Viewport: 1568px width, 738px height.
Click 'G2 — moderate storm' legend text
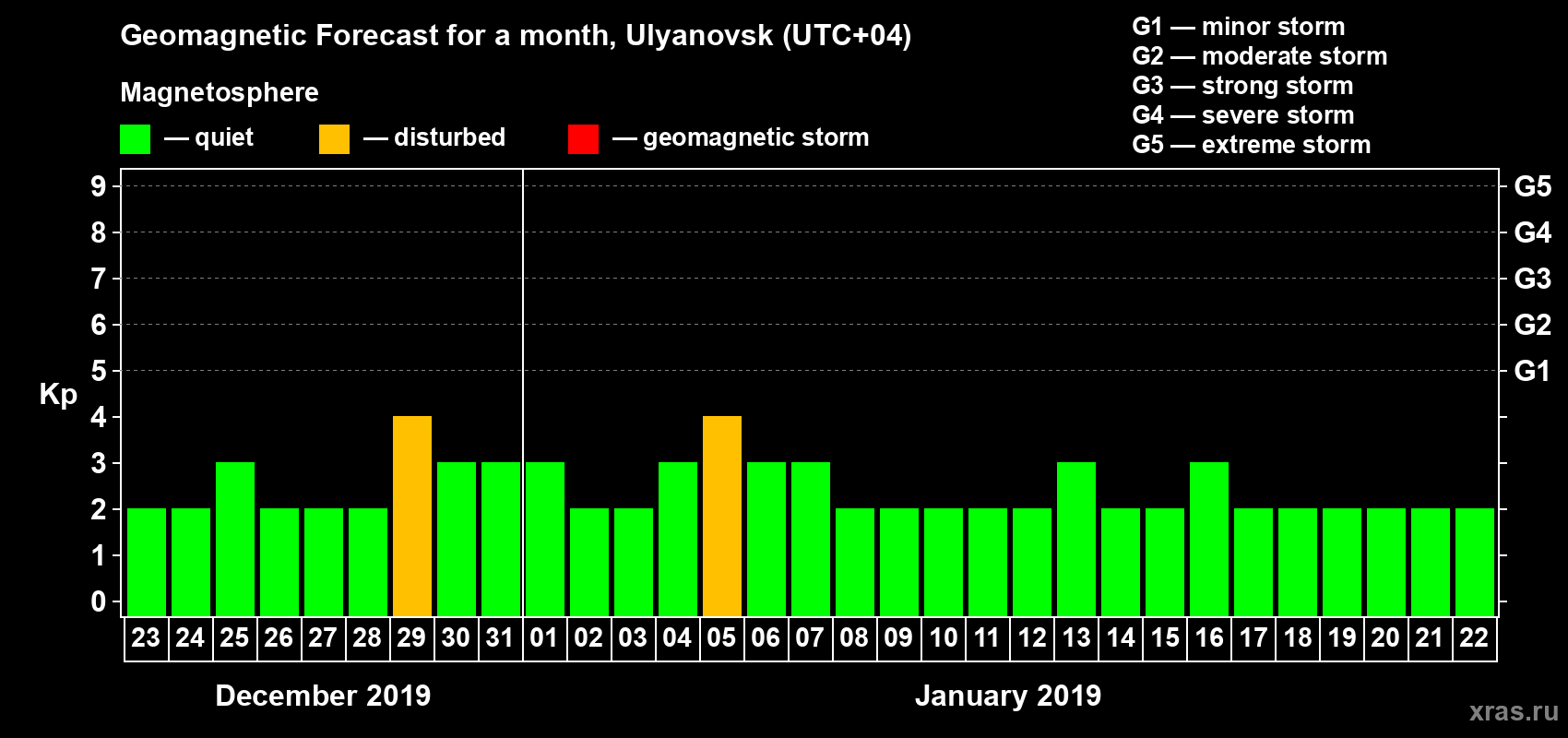pos(1260,56)
